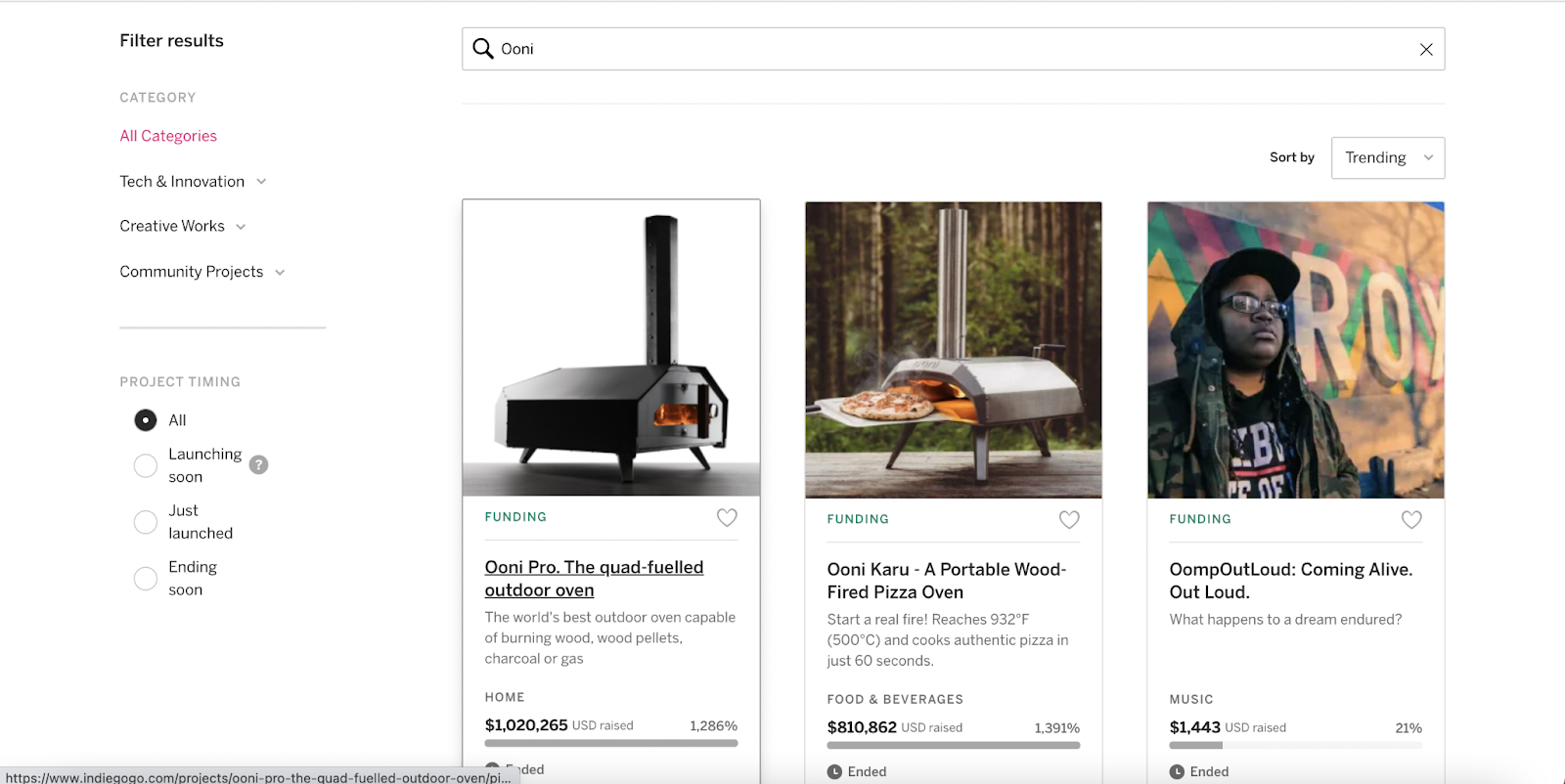Expand Tech & Innovation category chevron

tap(261, 182)
